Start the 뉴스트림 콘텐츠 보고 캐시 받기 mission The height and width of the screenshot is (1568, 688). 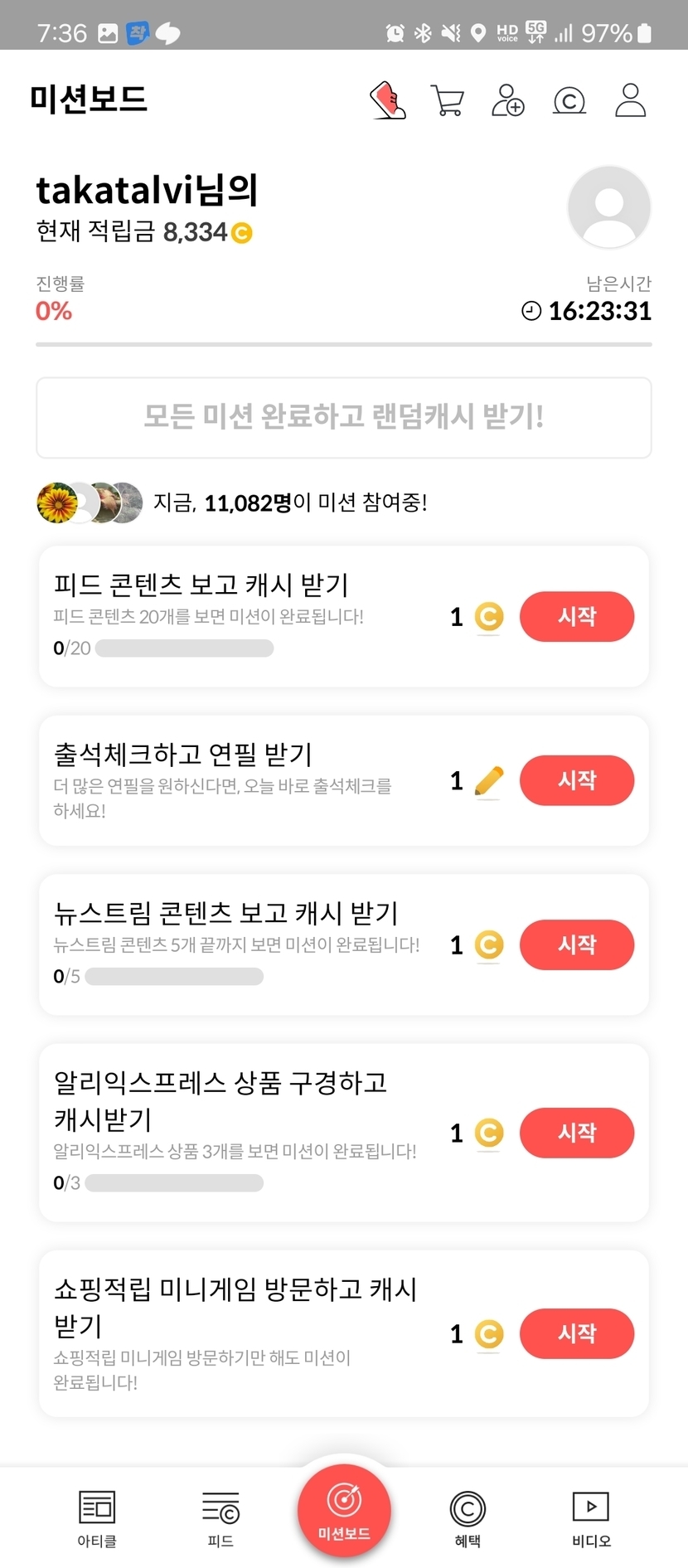point(577,944)
